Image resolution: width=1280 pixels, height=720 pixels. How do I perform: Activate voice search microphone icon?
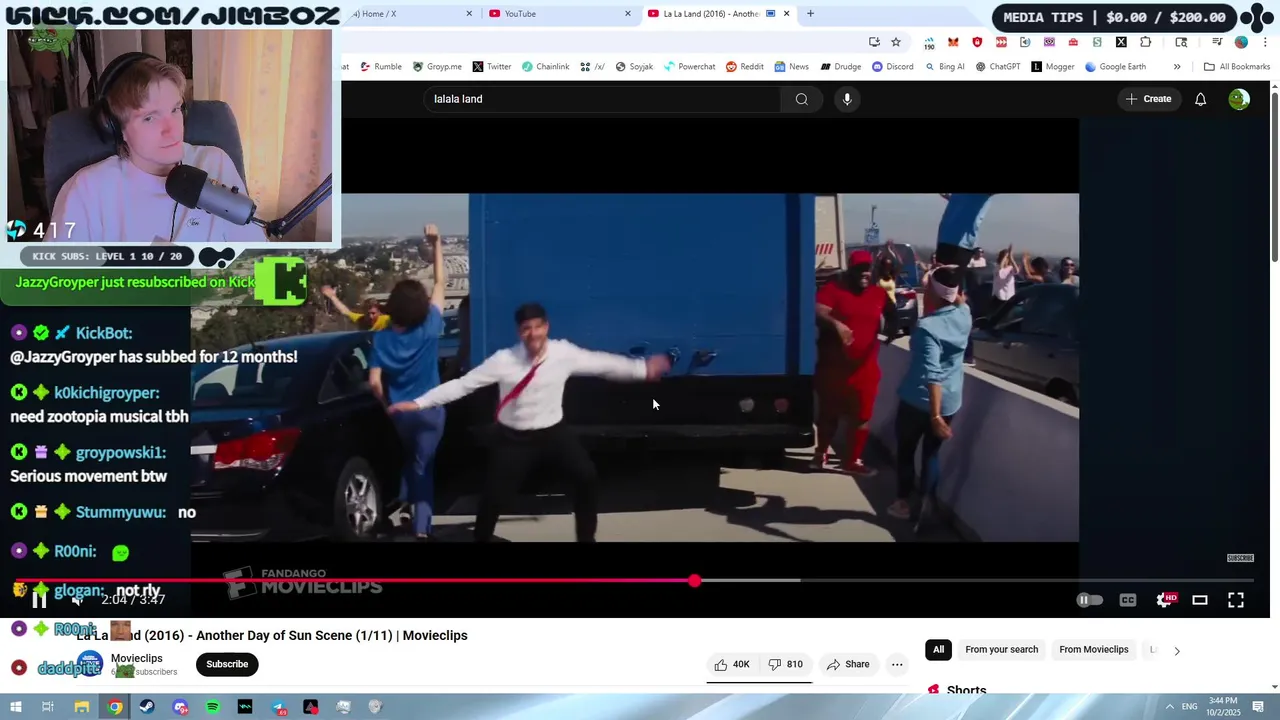point(847,99)
